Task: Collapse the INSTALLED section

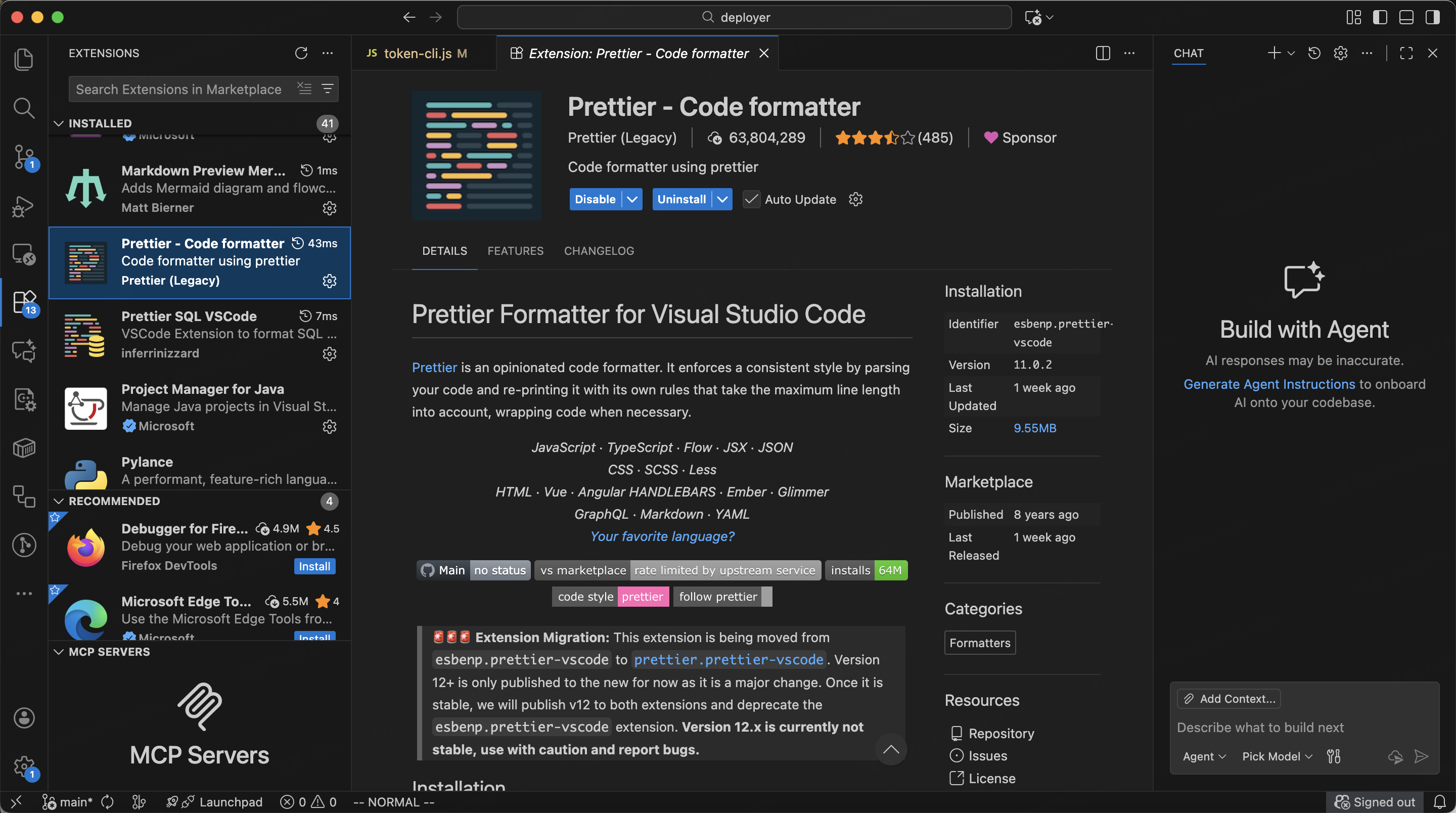Action: 59,123
